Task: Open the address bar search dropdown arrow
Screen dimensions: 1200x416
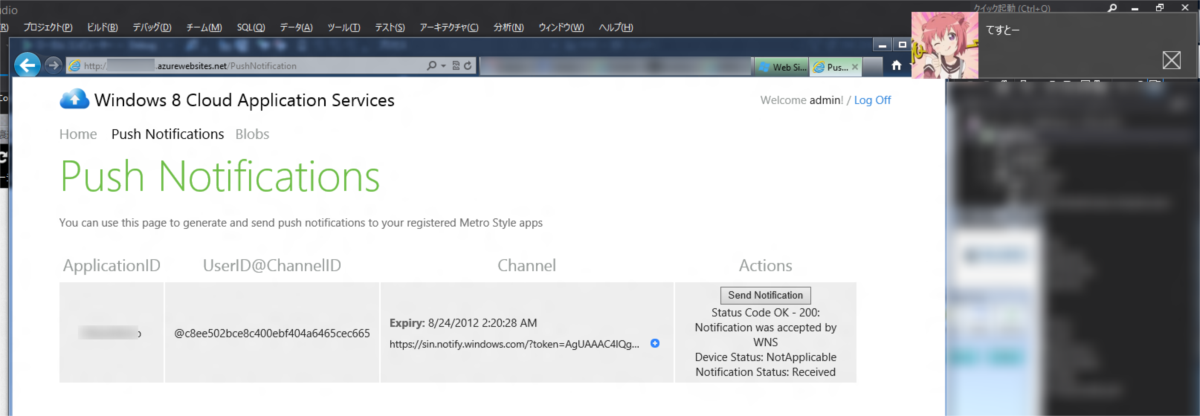Action: pyautogui.click(x=443, y=66)
